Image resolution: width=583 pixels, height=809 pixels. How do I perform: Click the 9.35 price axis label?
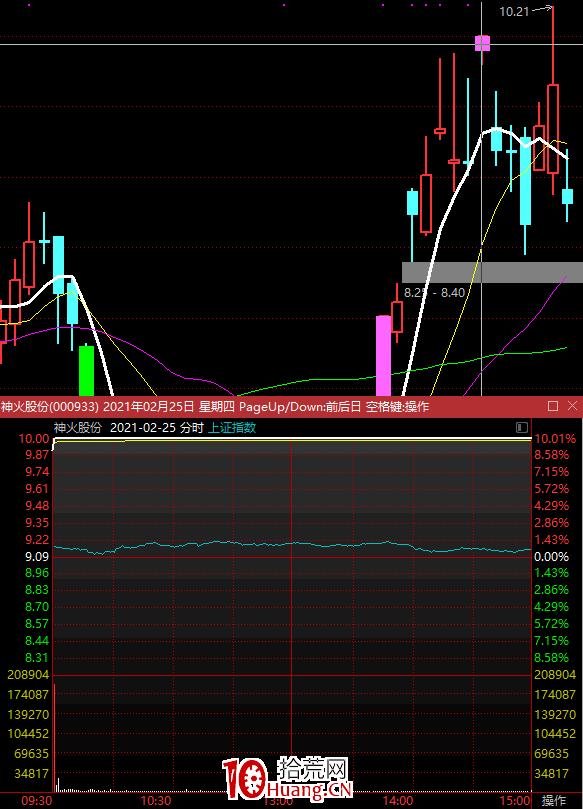[x=37, y=523]
